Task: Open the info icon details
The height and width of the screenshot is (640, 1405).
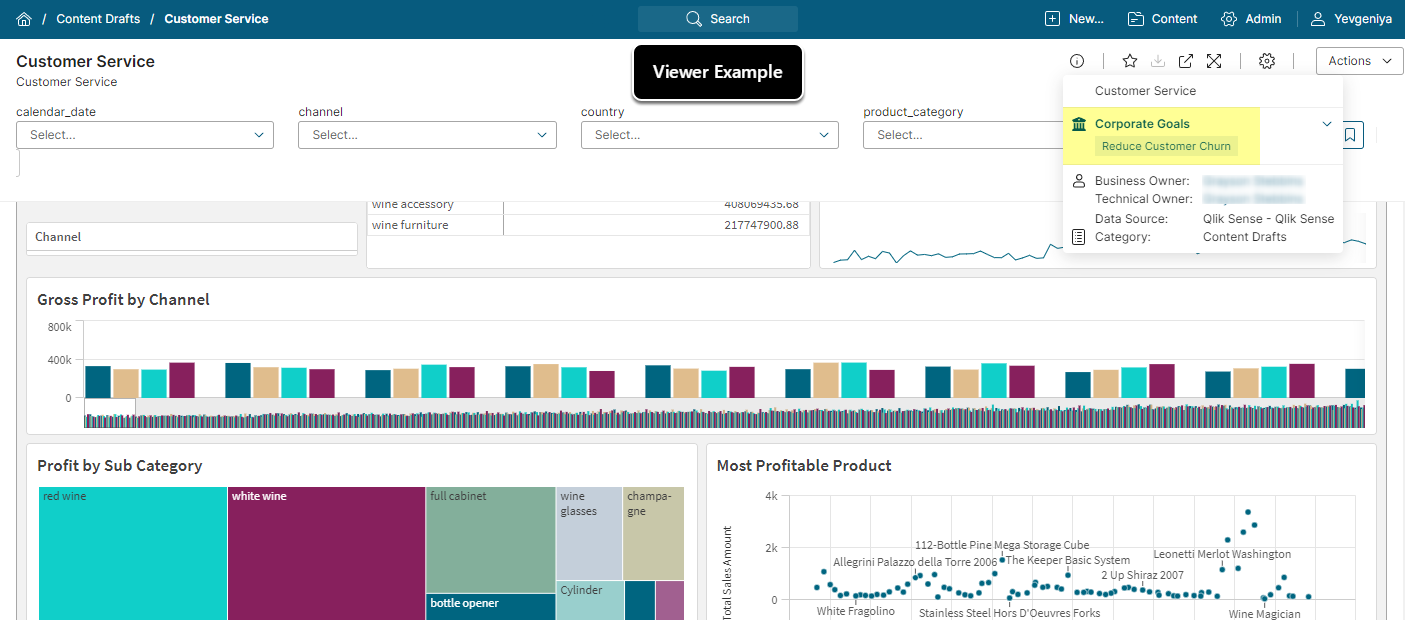Action: pos(1077,61)
